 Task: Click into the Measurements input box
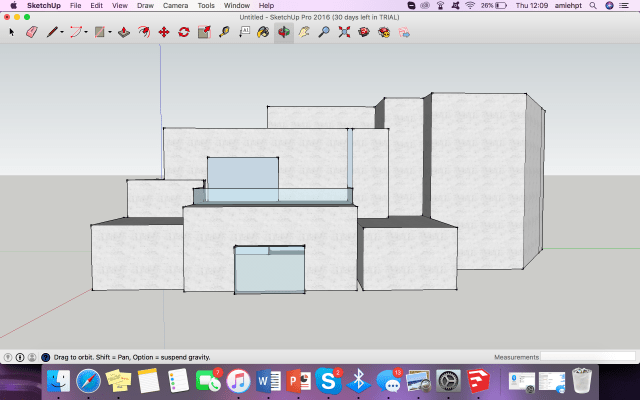coord(588,357)
